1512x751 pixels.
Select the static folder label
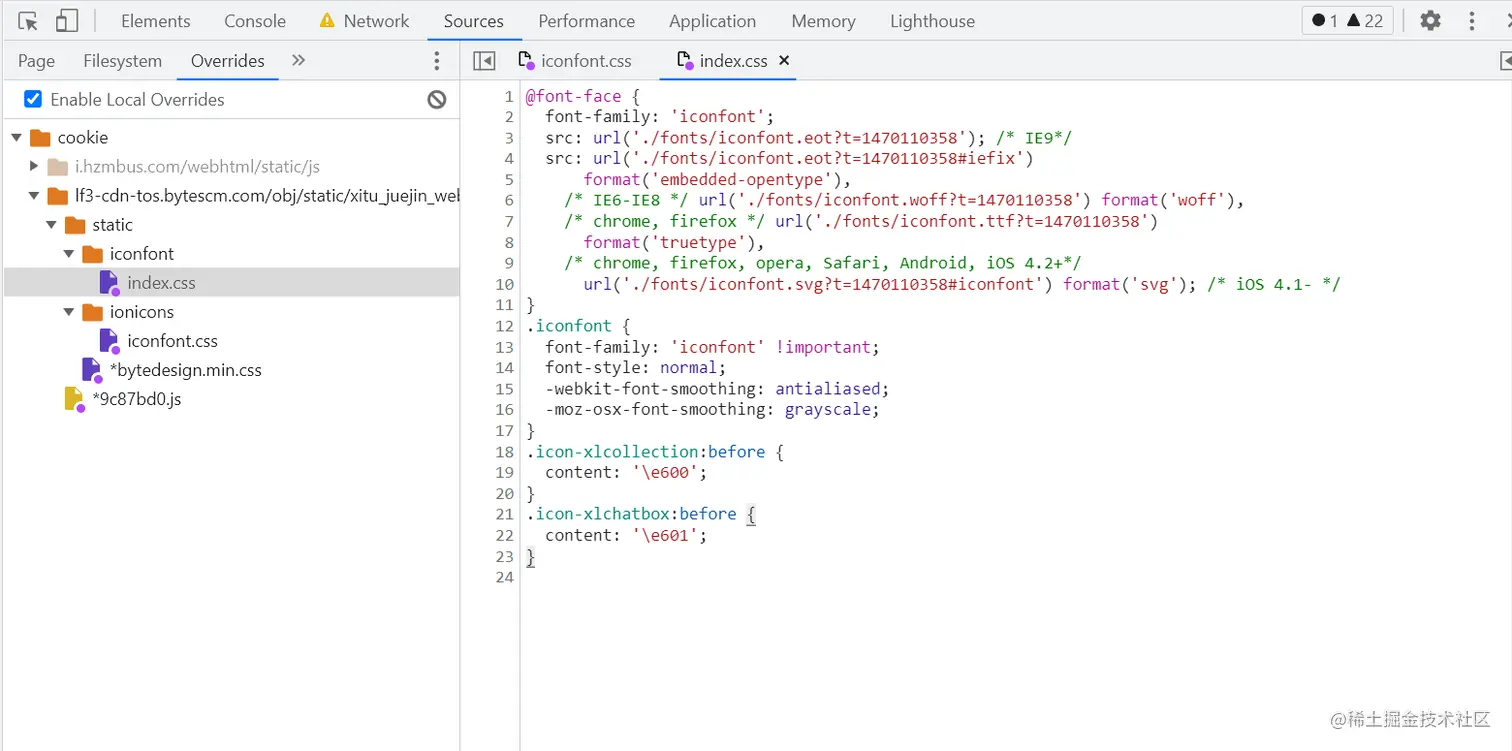click(112, 225)
